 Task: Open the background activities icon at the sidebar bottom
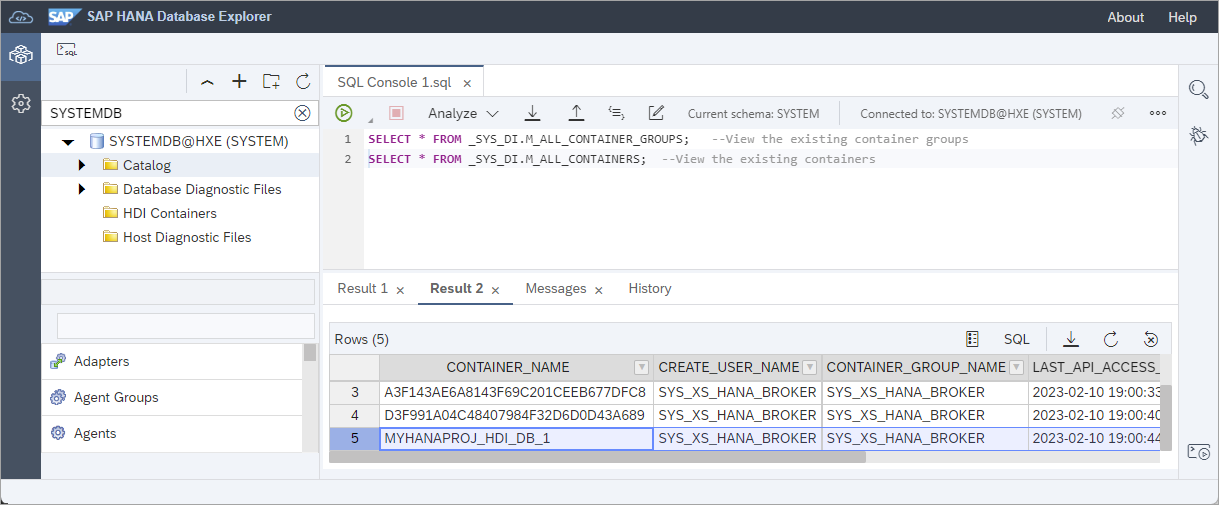click(1198, 452)
